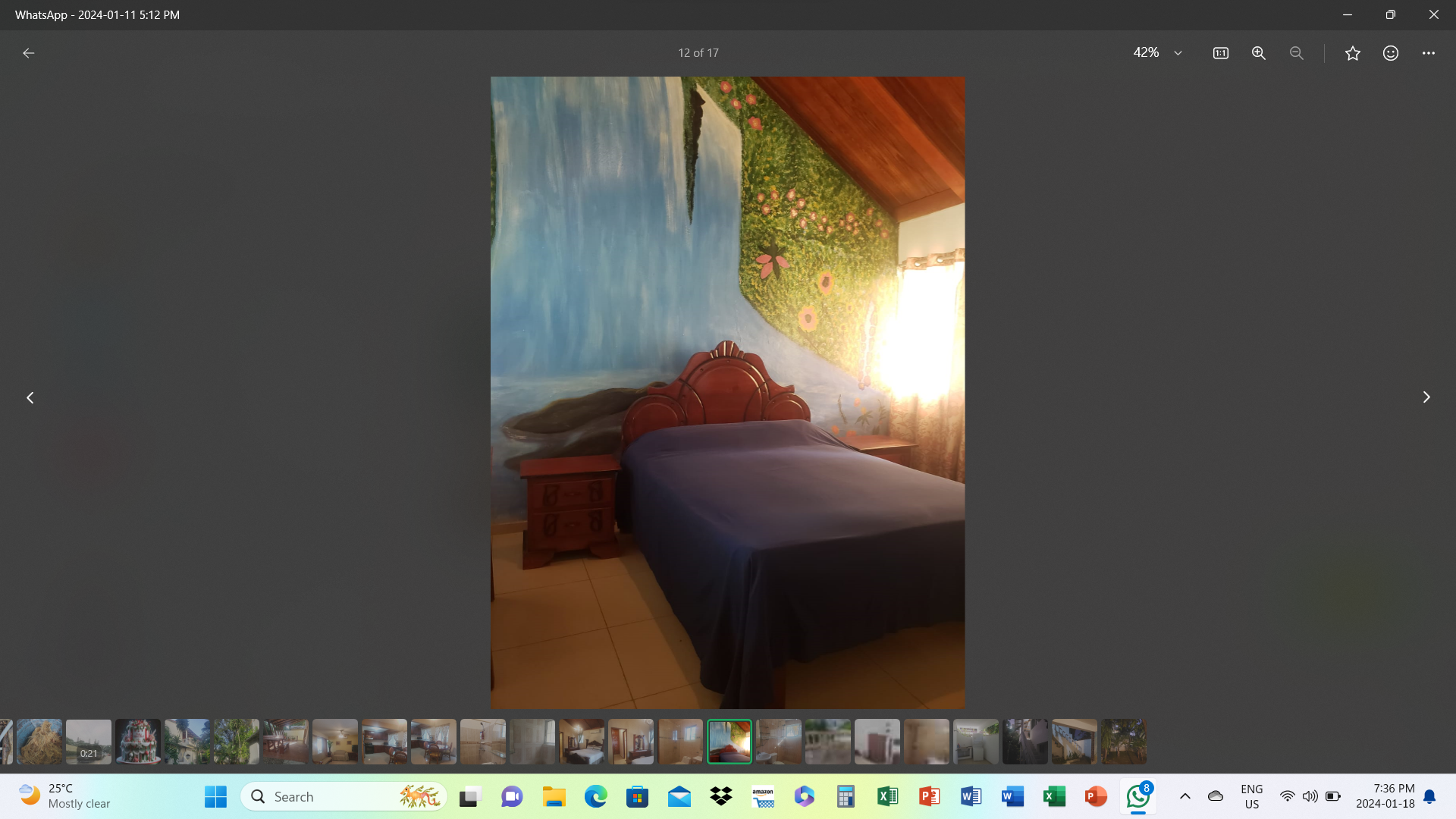The height and width of the screenshot is (819, 1456).
Task: Zoom in with the magnifier plus icon
Action: tap(1259, 53)
